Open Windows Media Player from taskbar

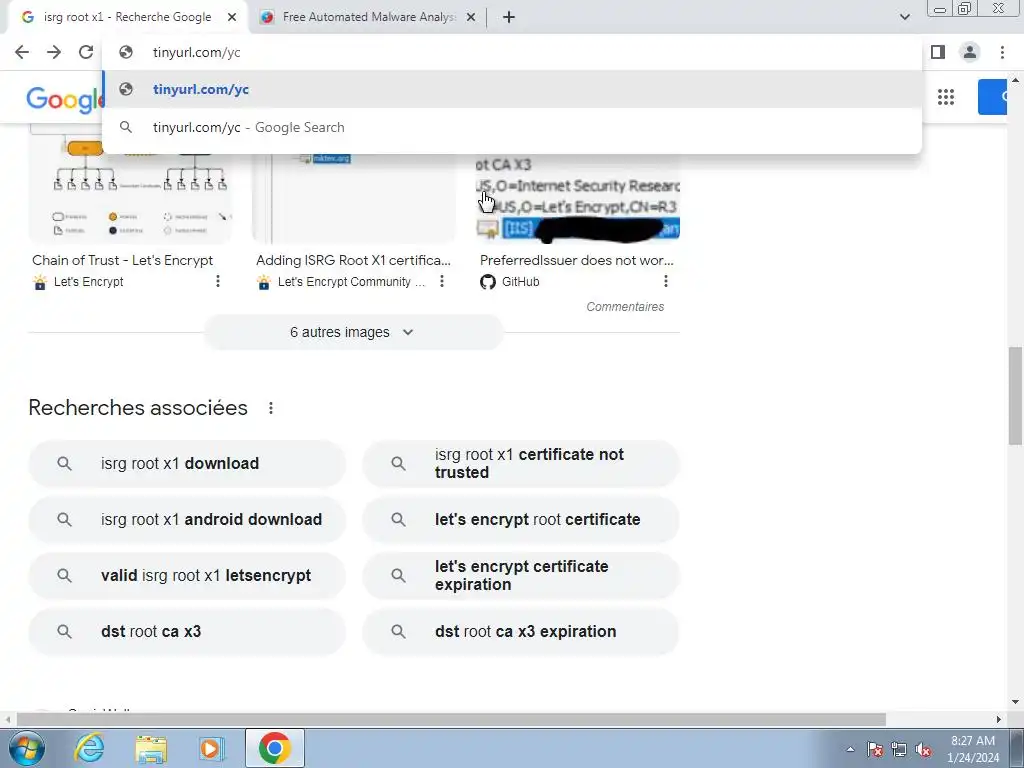(x=212, y=748)
